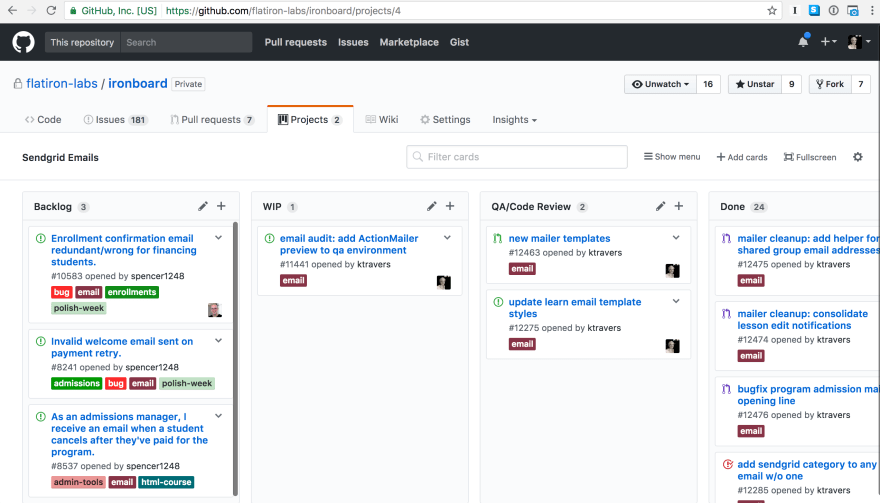Viewport: 880px width, 503px height.
Task: Edit the QA/Code Review column with pencil
Action: click(x=660, y=206)
